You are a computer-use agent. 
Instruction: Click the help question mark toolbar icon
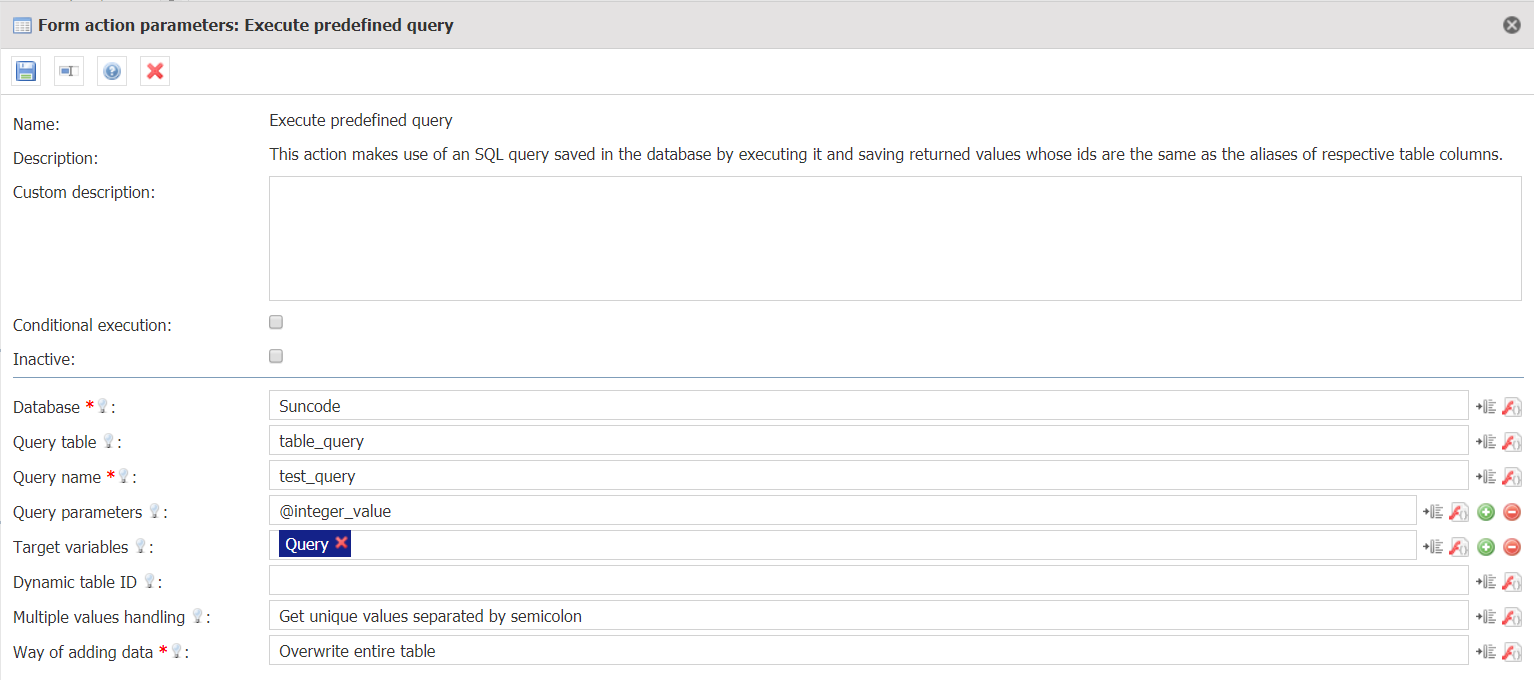pyautogui.click(x=112, y=71)
